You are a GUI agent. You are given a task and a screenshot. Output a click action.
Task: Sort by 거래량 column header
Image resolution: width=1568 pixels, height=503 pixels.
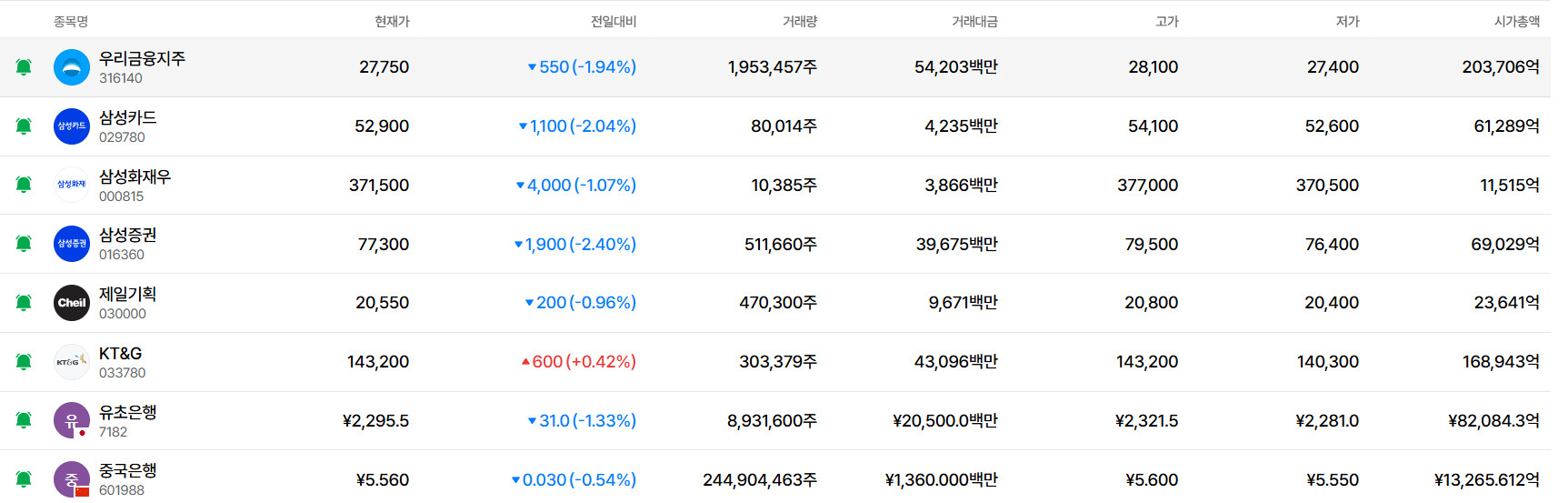point(799,21)
